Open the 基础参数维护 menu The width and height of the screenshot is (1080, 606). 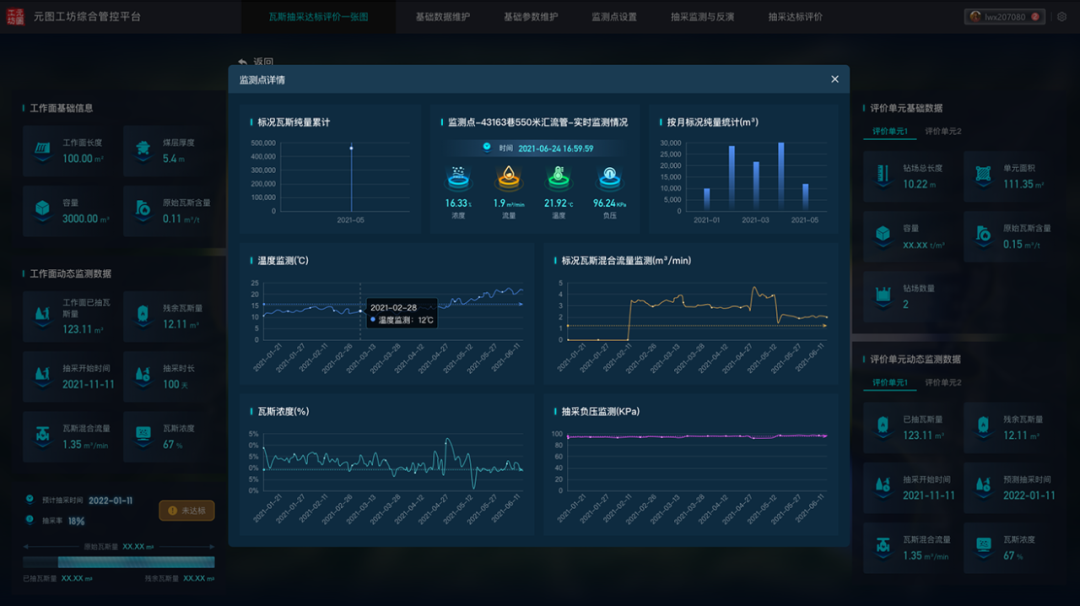530,17
